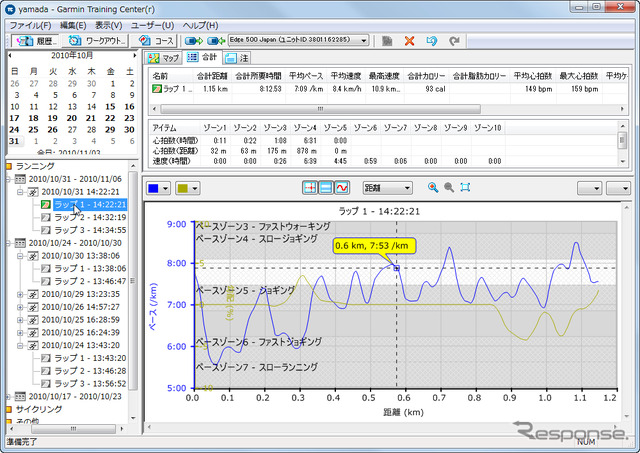
Task: Open the ヘルプ(H) menu
Action: (x=200, y=25)
